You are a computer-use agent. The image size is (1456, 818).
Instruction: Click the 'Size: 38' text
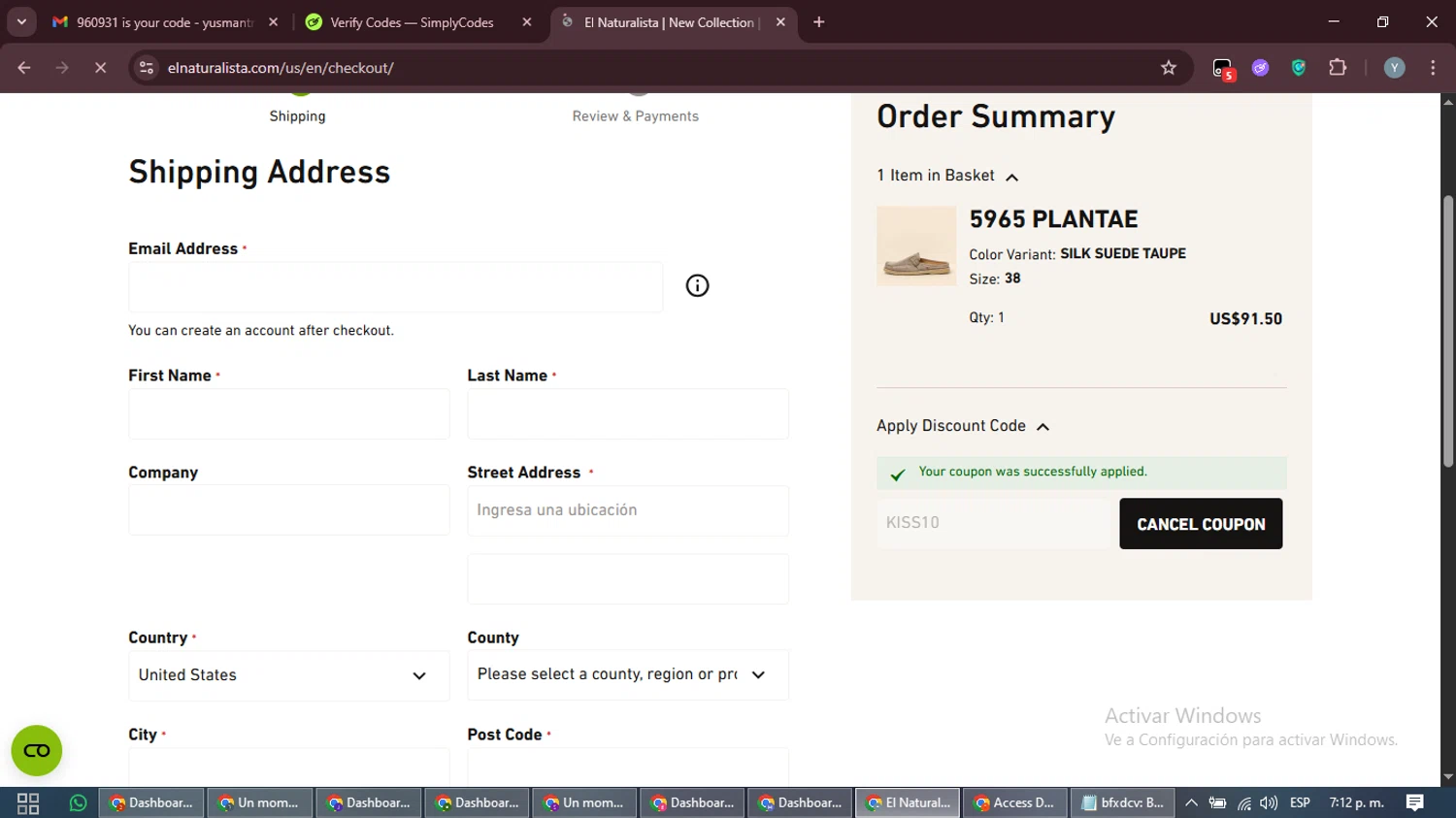(x=995, y=278)
